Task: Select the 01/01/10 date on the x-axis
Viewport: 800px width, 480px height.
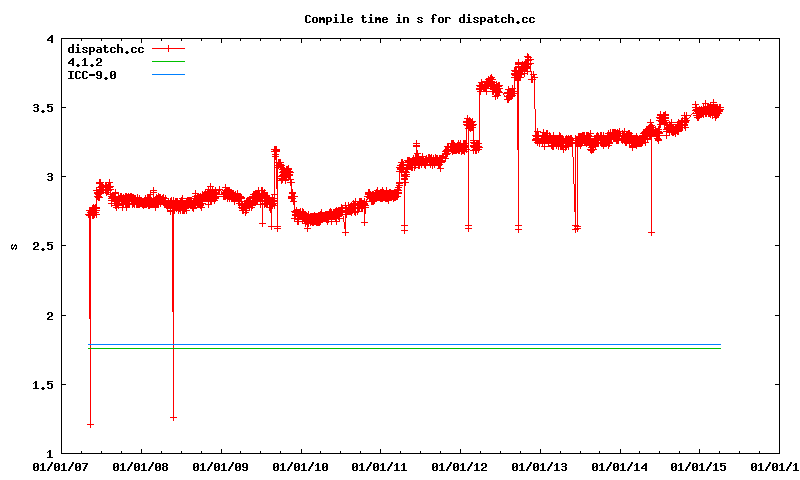Action: pos(300,466)
